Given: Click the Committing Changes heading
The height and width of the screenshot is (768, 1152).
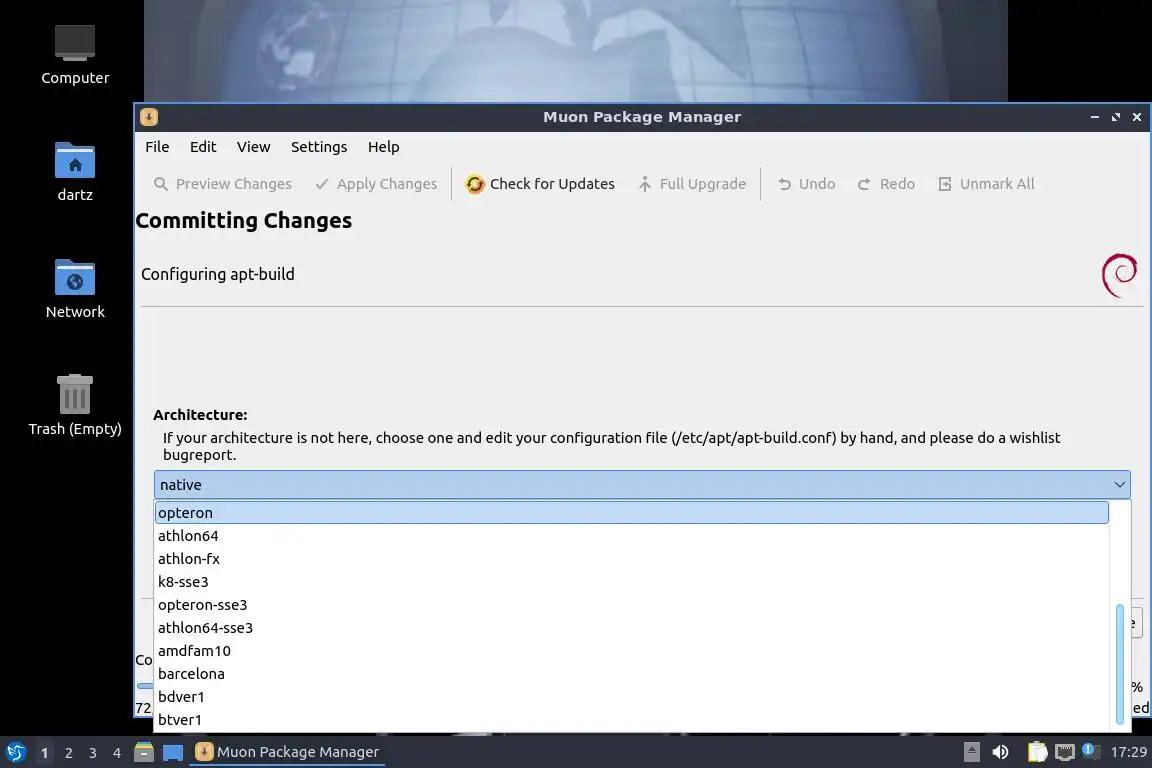Looking at the screenshot, I should 244,220.
